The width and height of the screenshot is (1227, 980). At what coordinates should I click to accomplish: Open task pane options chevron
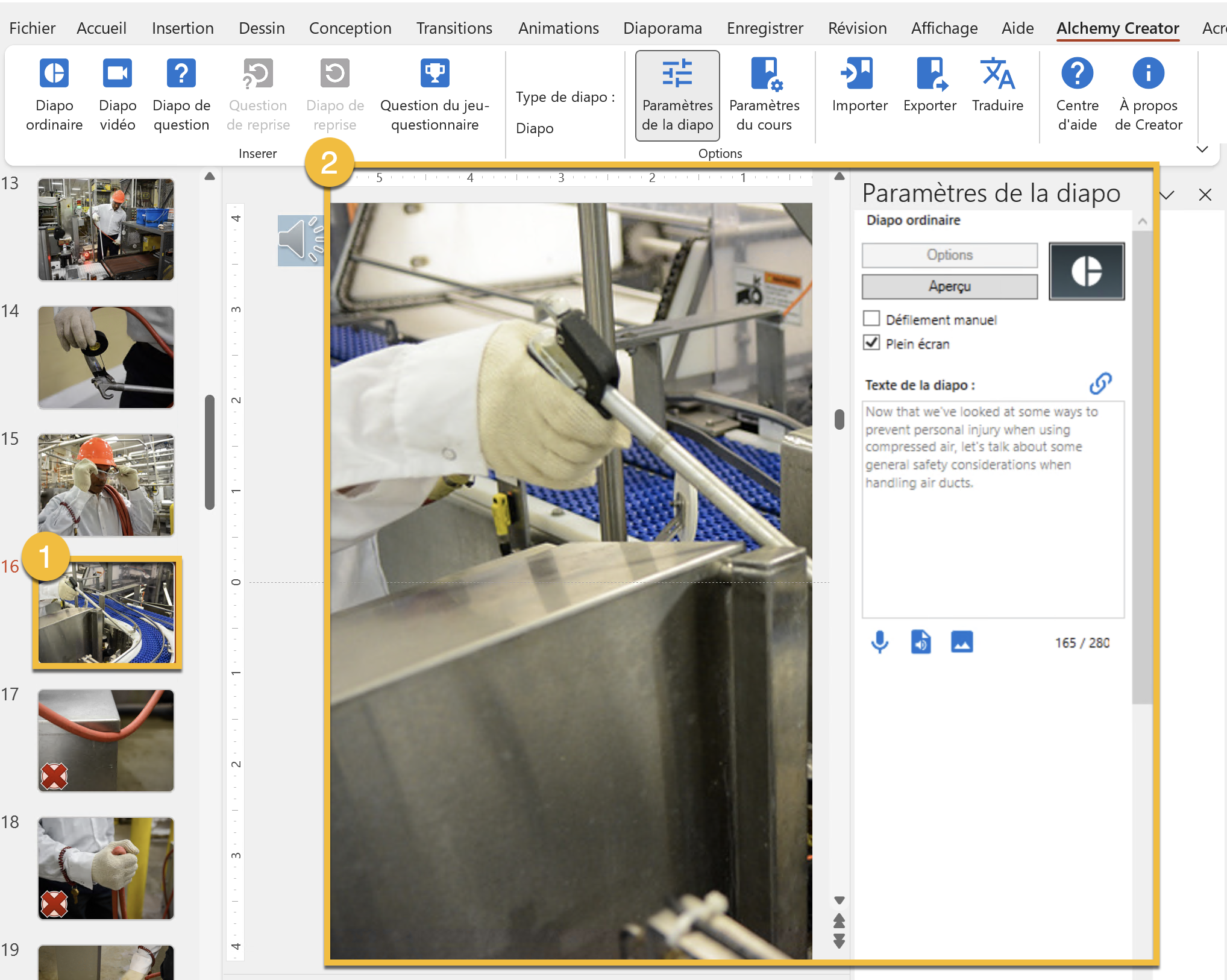(x=1167, y=195)
